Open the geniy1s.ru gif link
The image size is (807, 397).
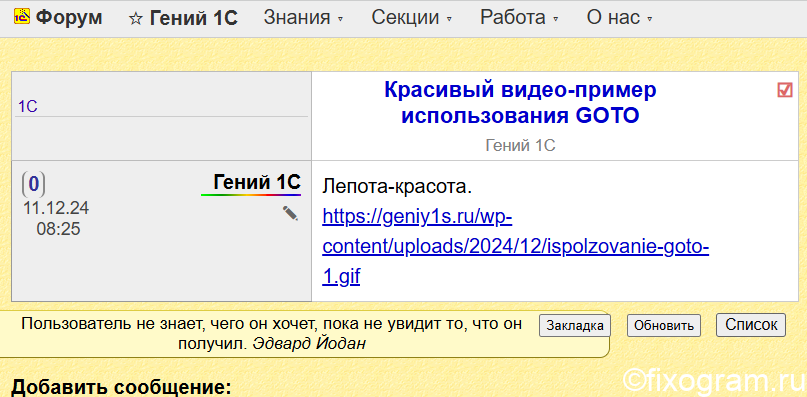[515, 247]
